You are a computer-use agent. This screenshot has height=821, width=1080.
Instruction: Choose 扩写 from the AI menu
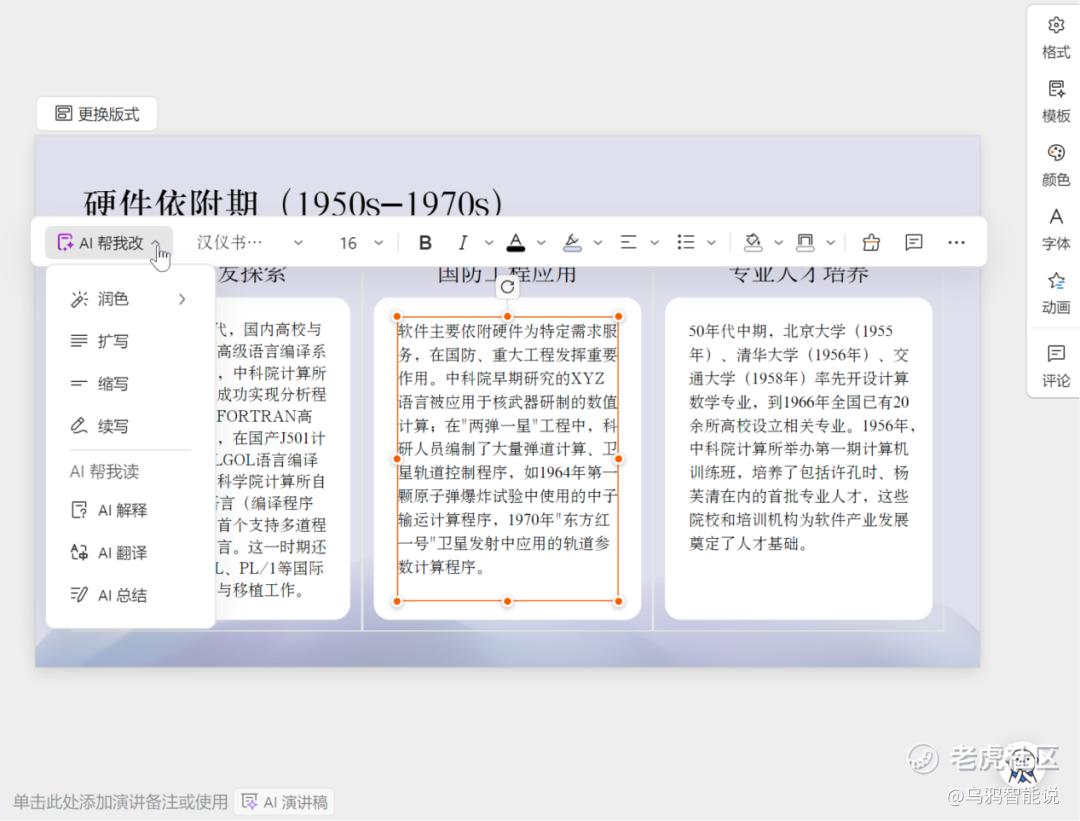(x=129, y=341)
